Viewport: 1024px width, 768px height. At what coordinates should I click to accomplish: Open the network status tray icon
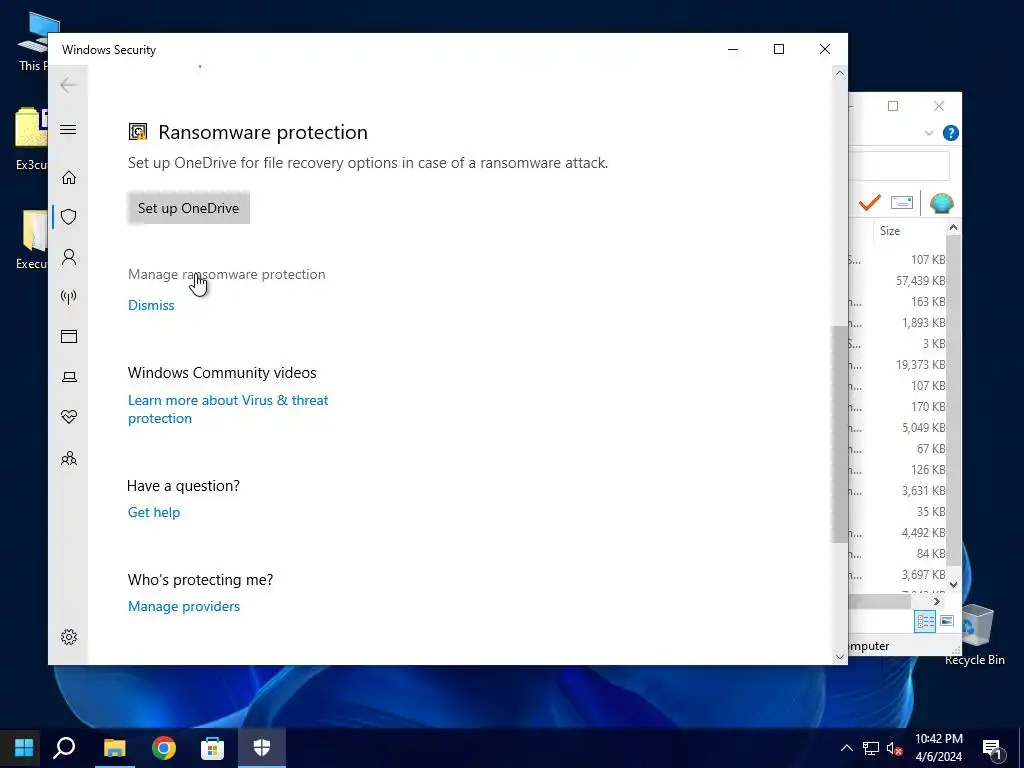pyautogui.click(x=871, y=748)
